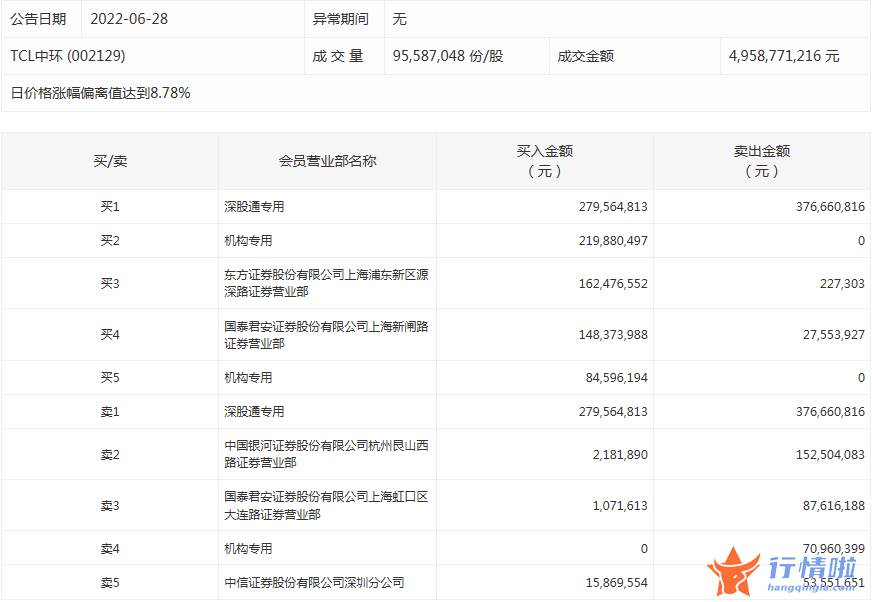Select the 卖1 row label
This screenshot has width=872, height=602.
(110, 411)
